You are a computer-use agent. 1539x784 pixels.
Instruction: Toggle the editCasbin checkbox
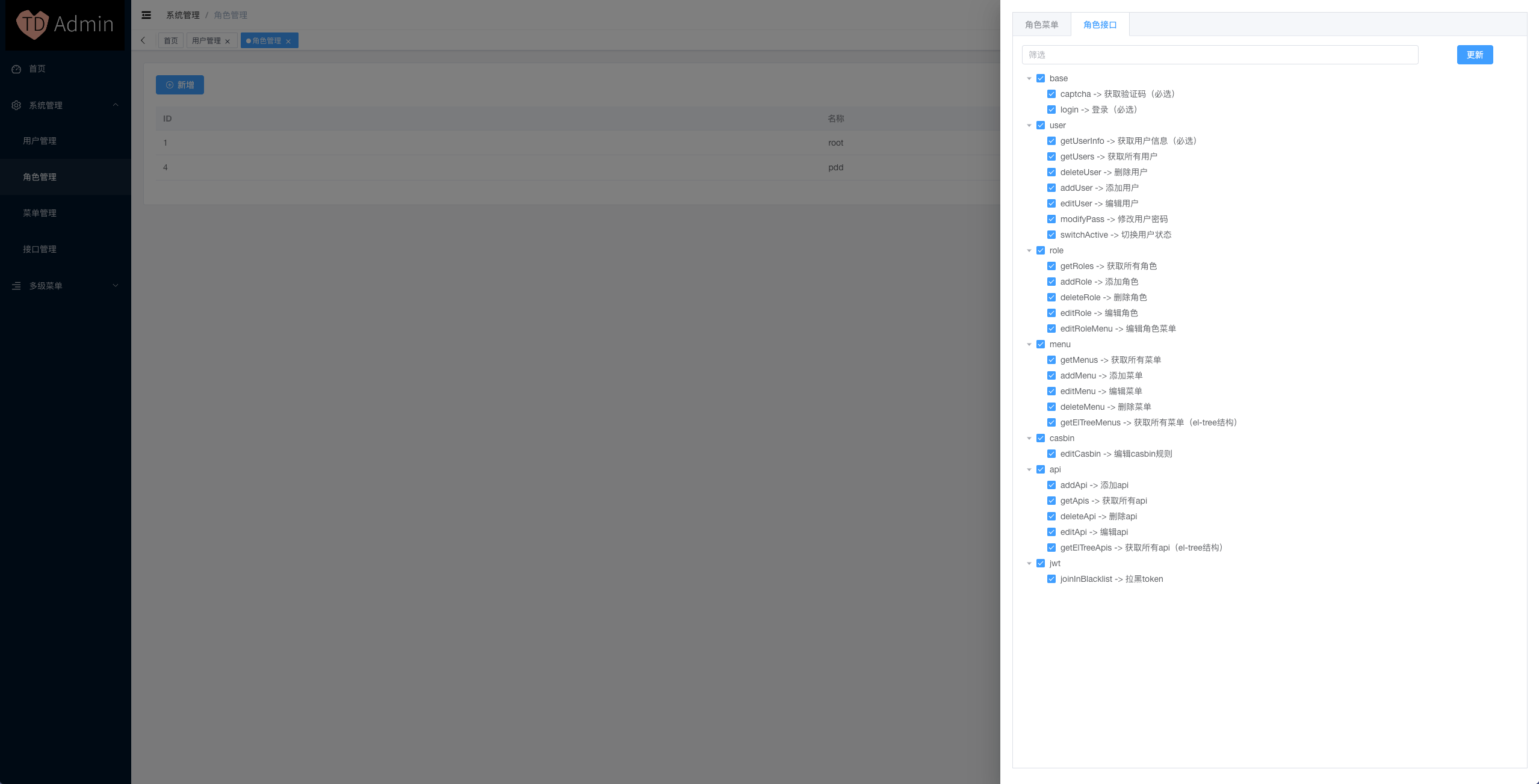(1051, 454)
